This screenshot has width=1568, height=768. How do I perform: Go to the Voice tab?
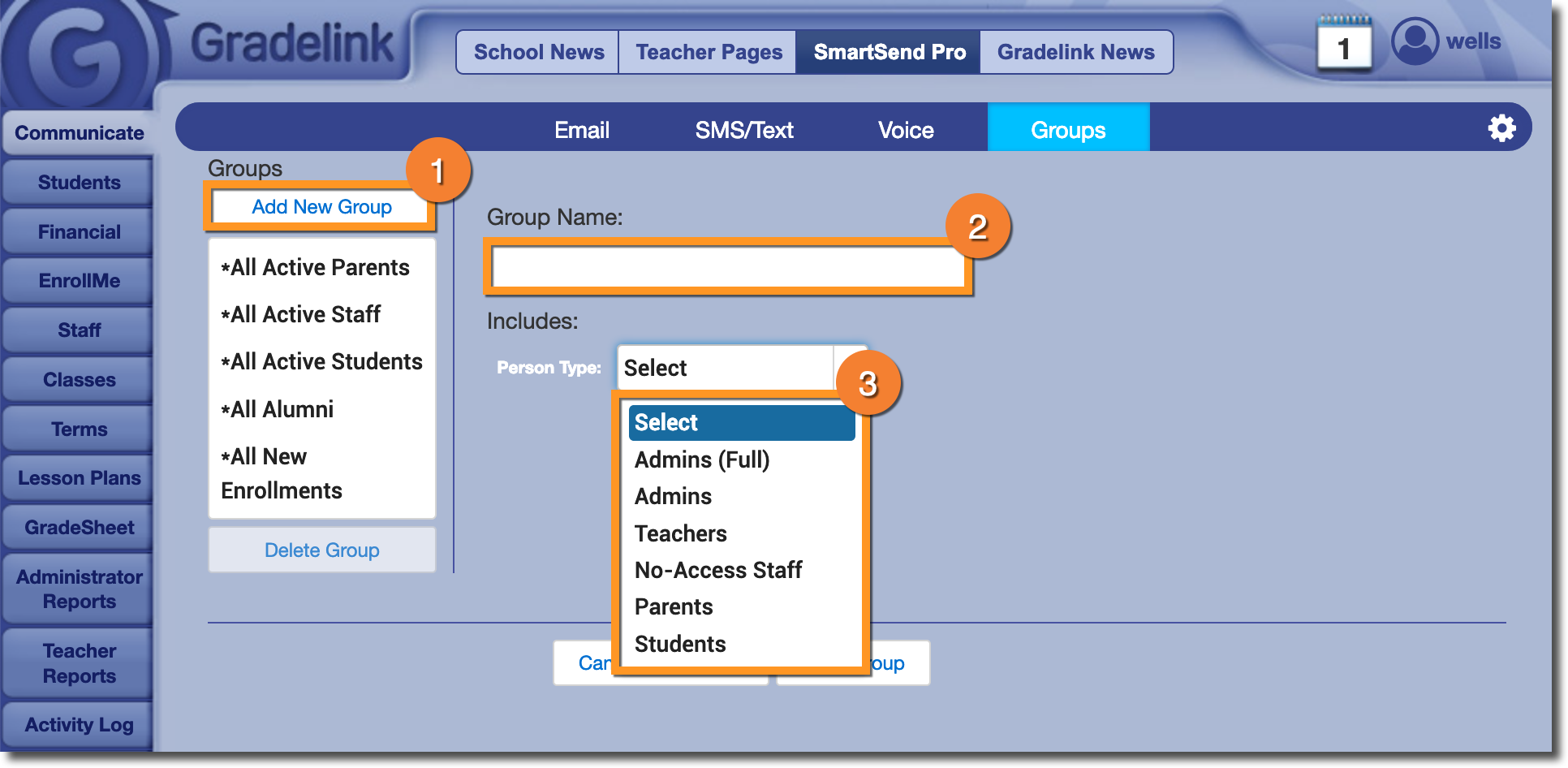(x=906, y=130)
